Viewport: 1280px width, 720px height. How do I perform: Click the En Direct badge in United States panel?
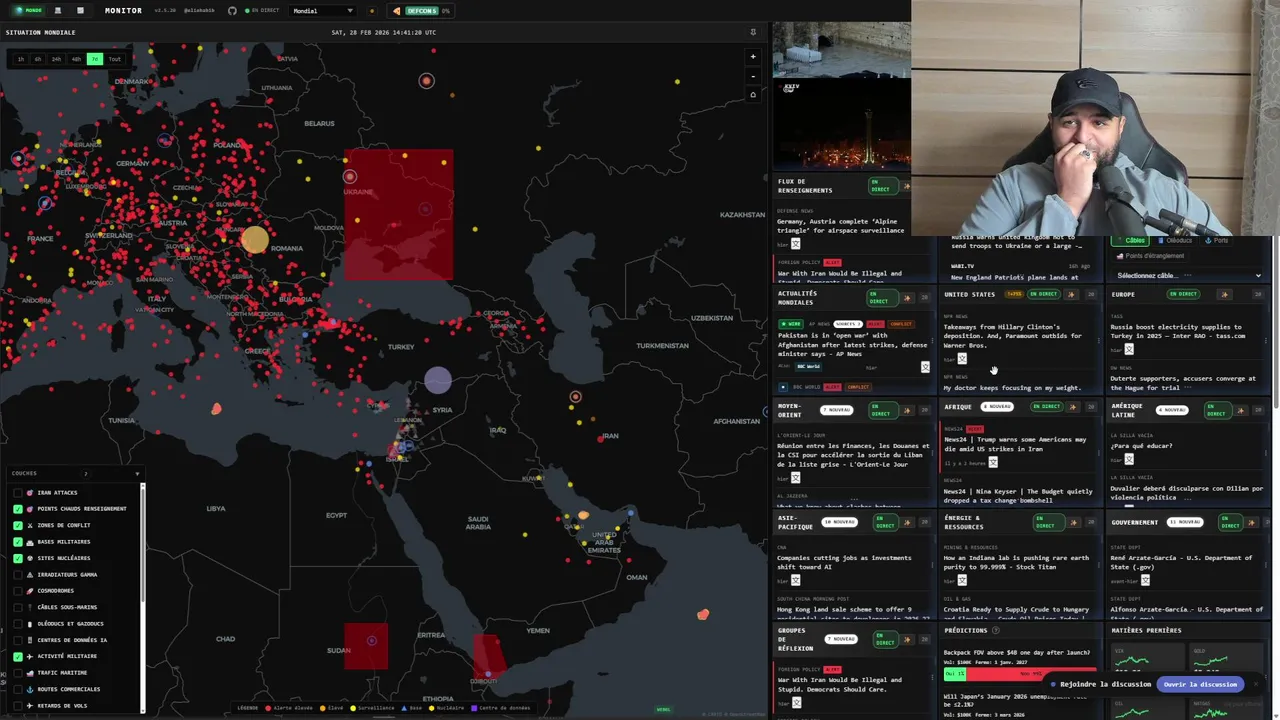pyautogui.click(x=1044, y=294)
